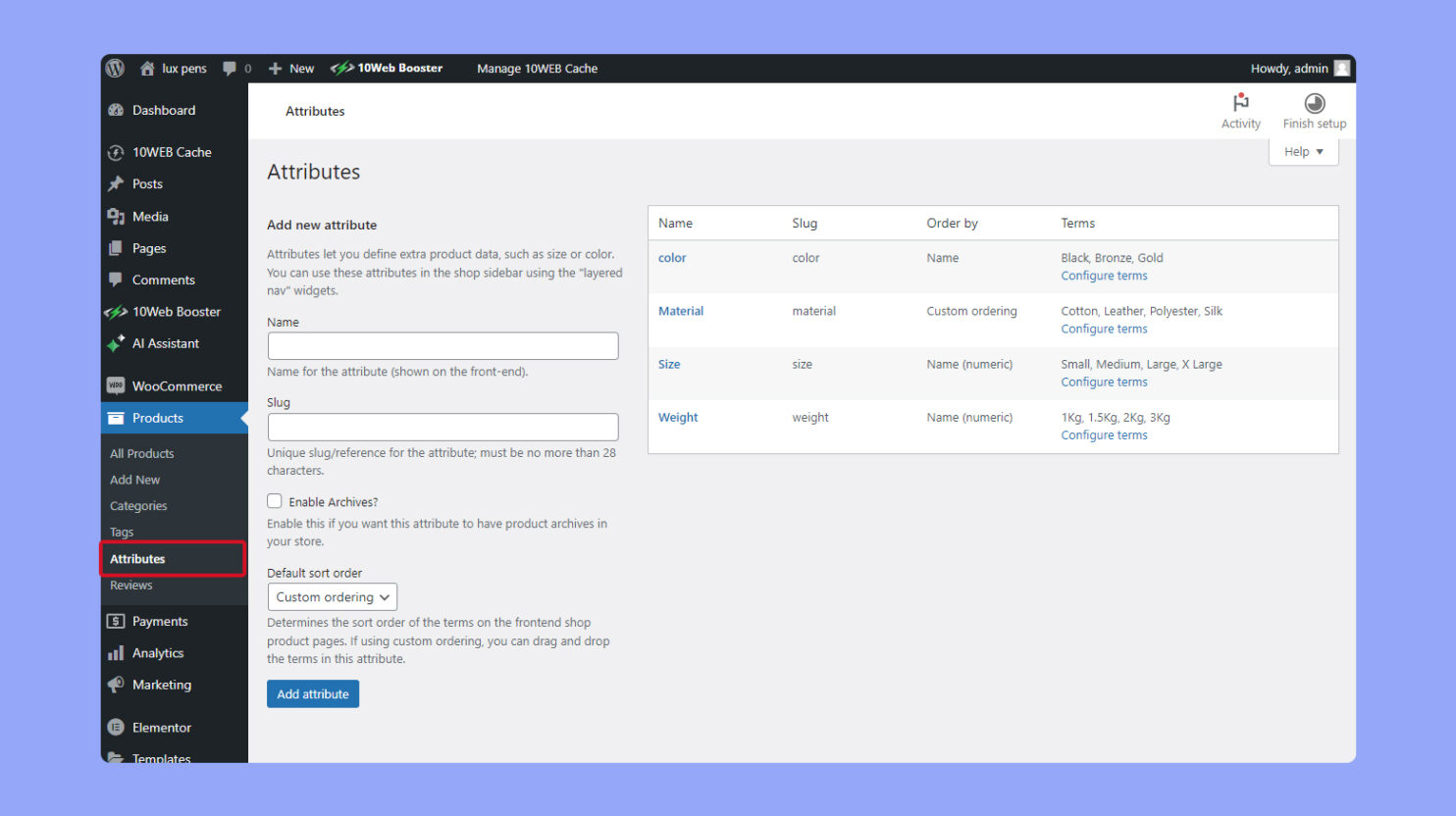Open the Default sort order dropdown
The width and height of the screenshot is (1456, 816).
(x=332, y=596)
